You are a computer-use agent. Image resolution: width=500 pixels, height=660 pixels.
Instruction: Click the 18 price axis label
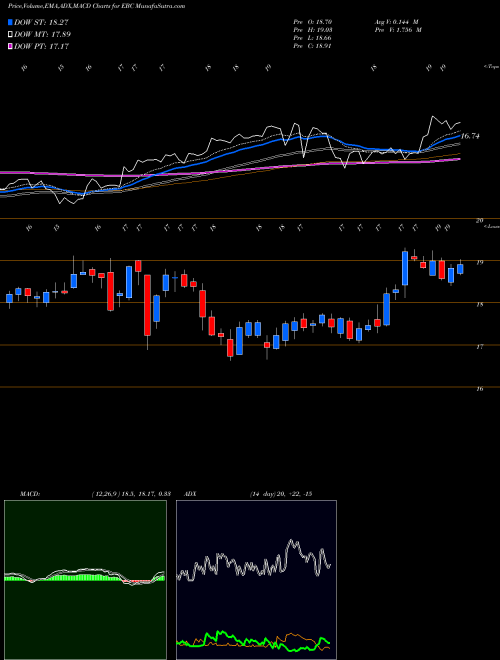point(479,304)
